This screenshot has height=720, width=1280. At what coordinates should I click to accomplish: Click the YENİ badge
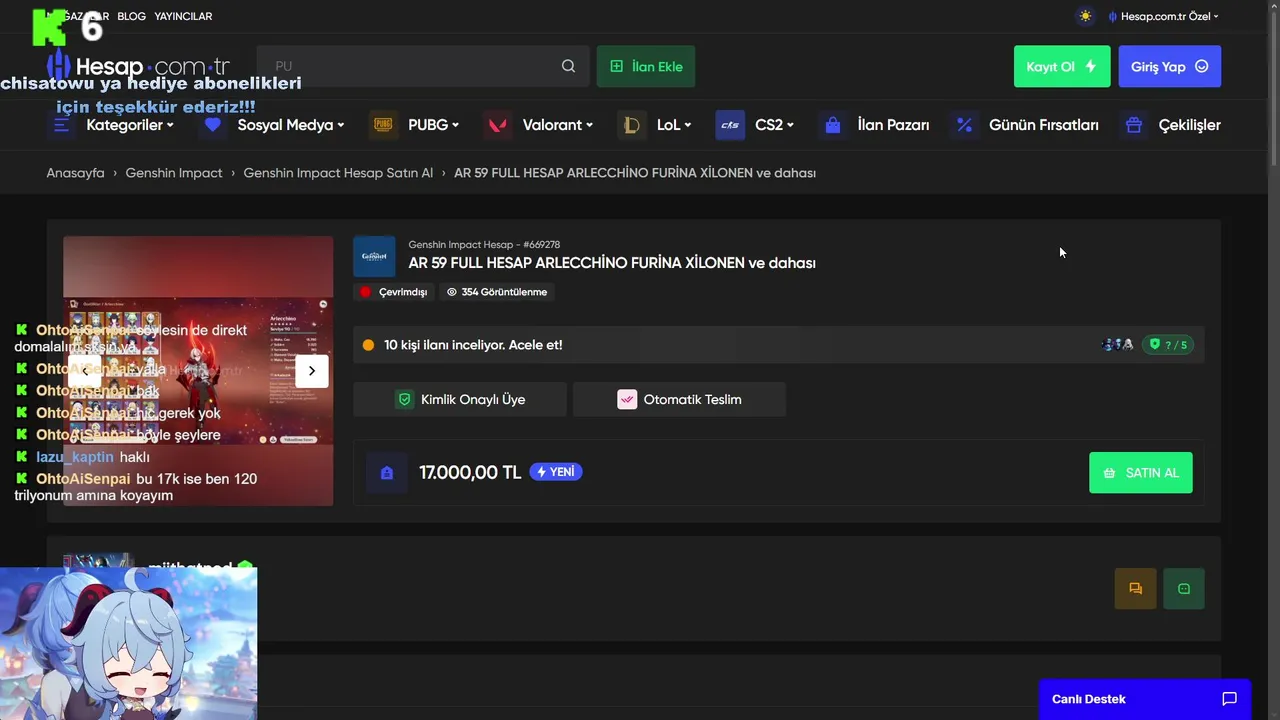pos(556,472)
